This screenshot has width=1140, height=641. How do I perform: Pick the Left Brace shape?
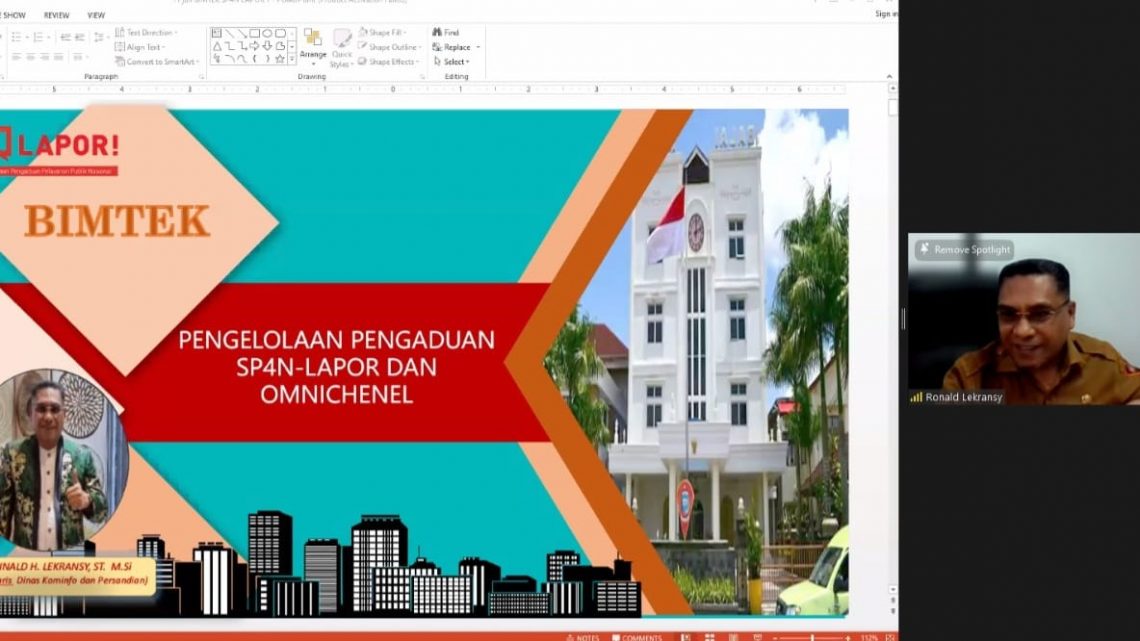(254, 60)
